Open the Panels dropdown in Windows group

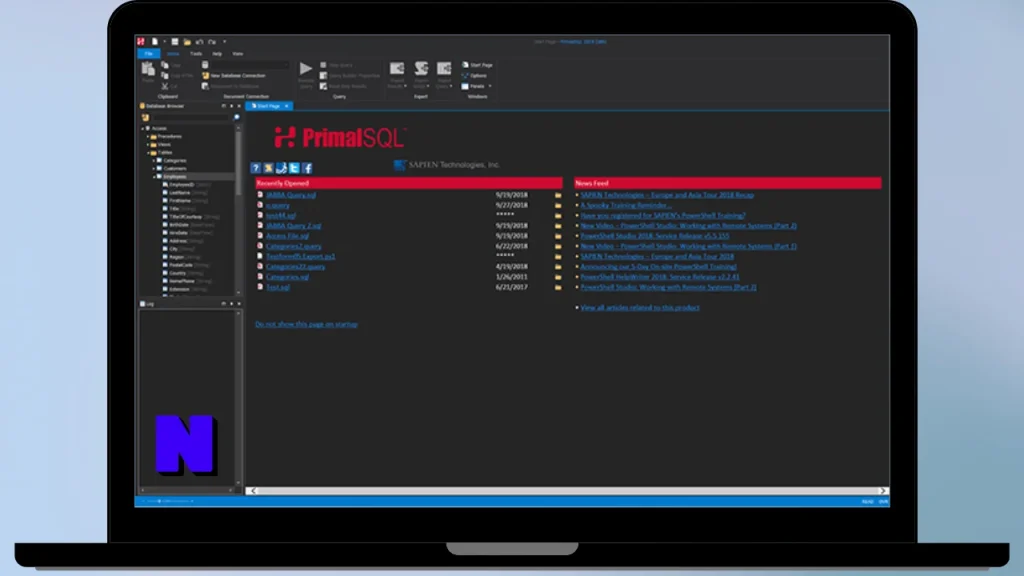(477, 86)
